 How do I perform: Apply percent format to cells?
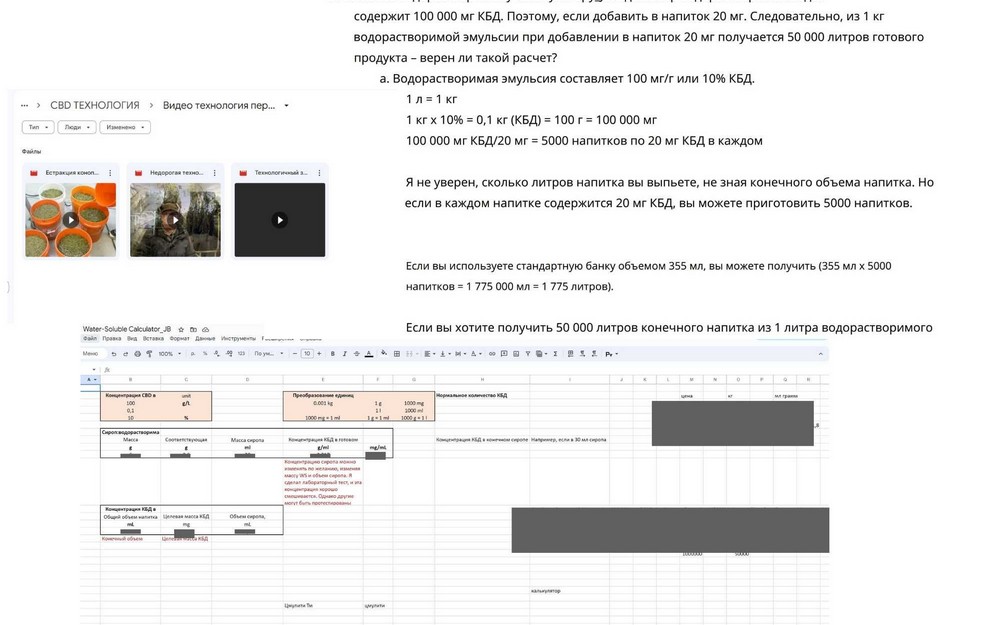pos(205,354)
